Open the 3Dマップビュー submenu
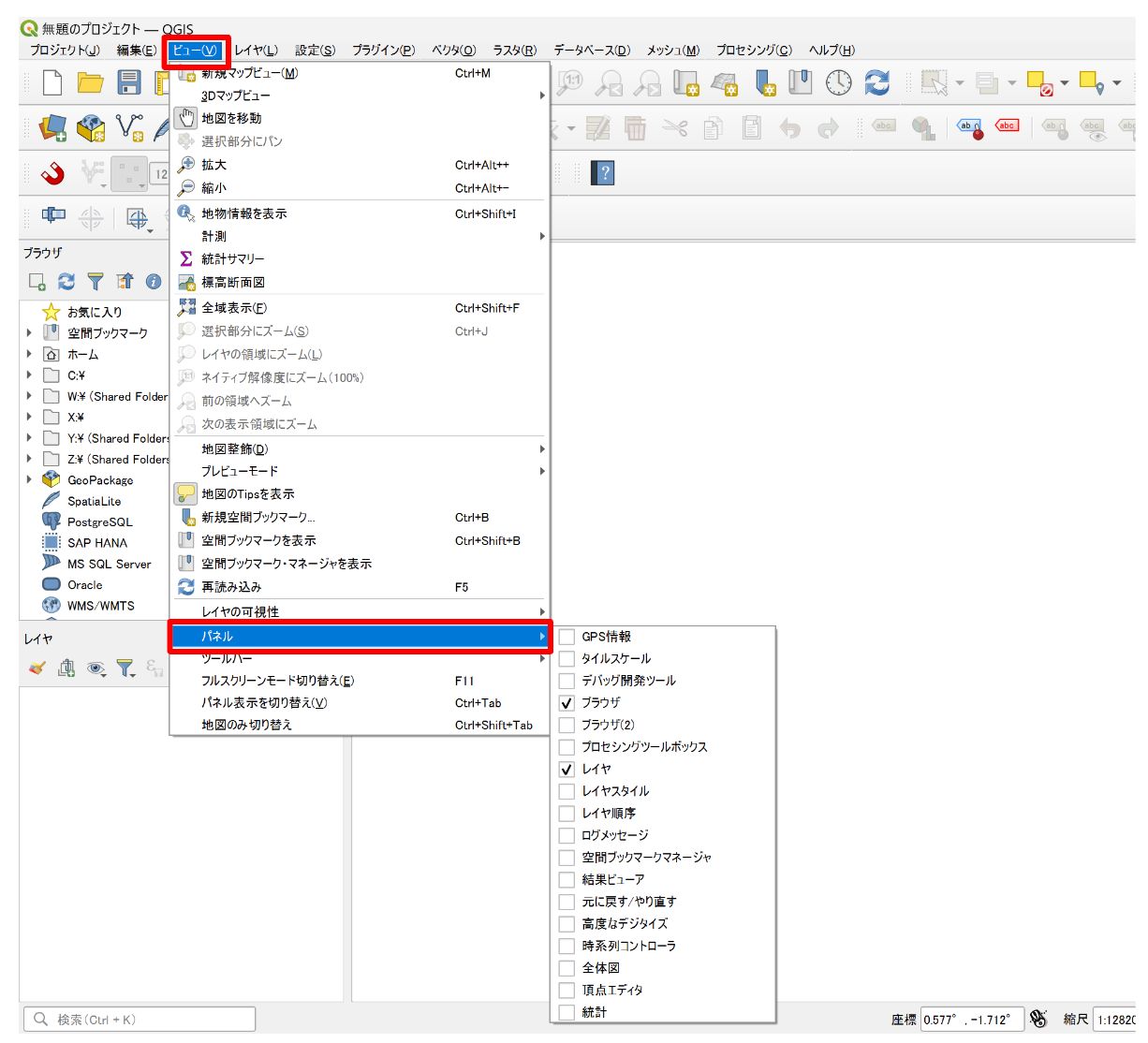The height and width of the screenshot is (1043, 1148). click(360, 95)
